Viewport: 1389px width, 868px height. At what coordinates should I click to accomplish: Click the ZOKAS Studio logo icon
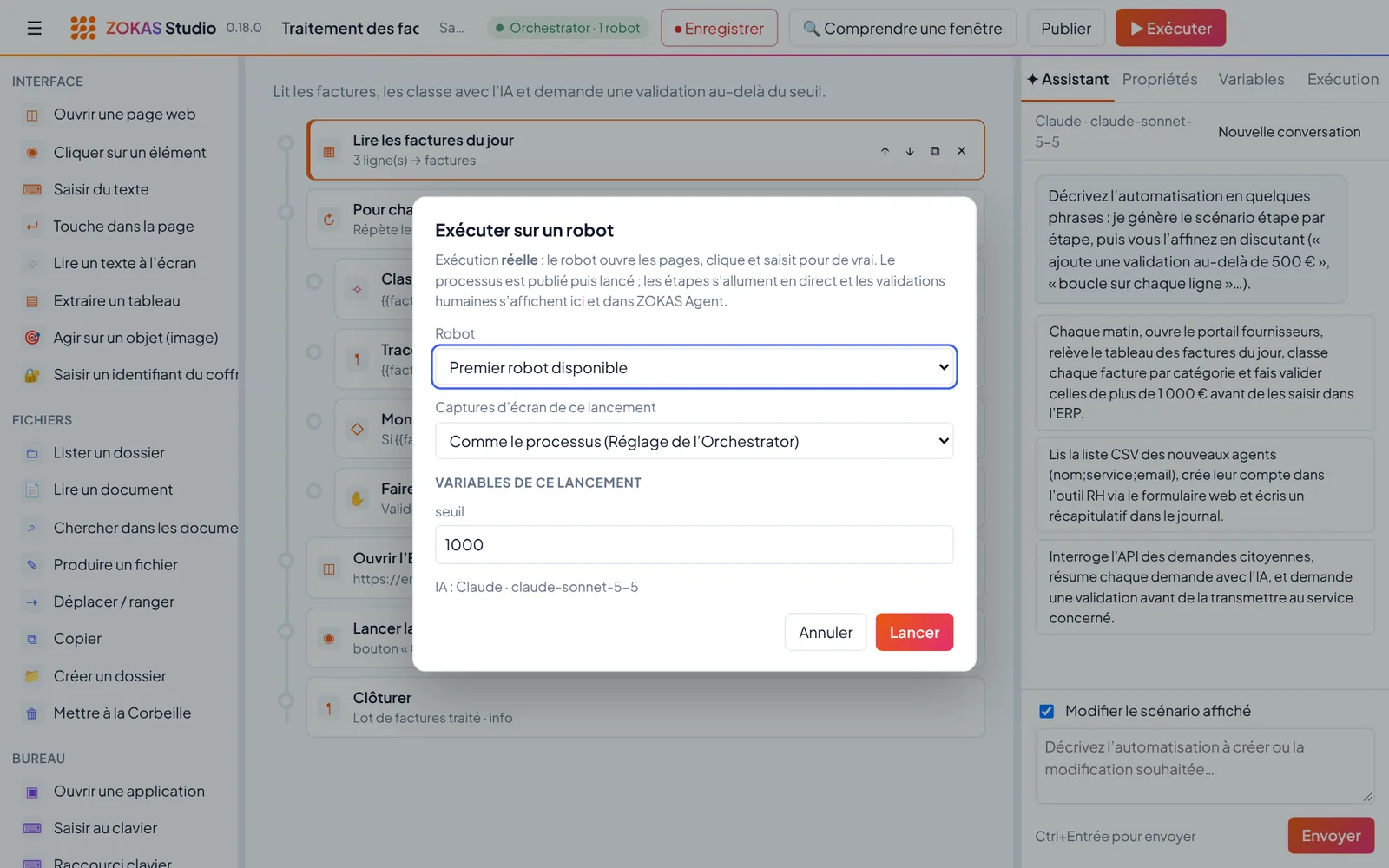[83, 28]
